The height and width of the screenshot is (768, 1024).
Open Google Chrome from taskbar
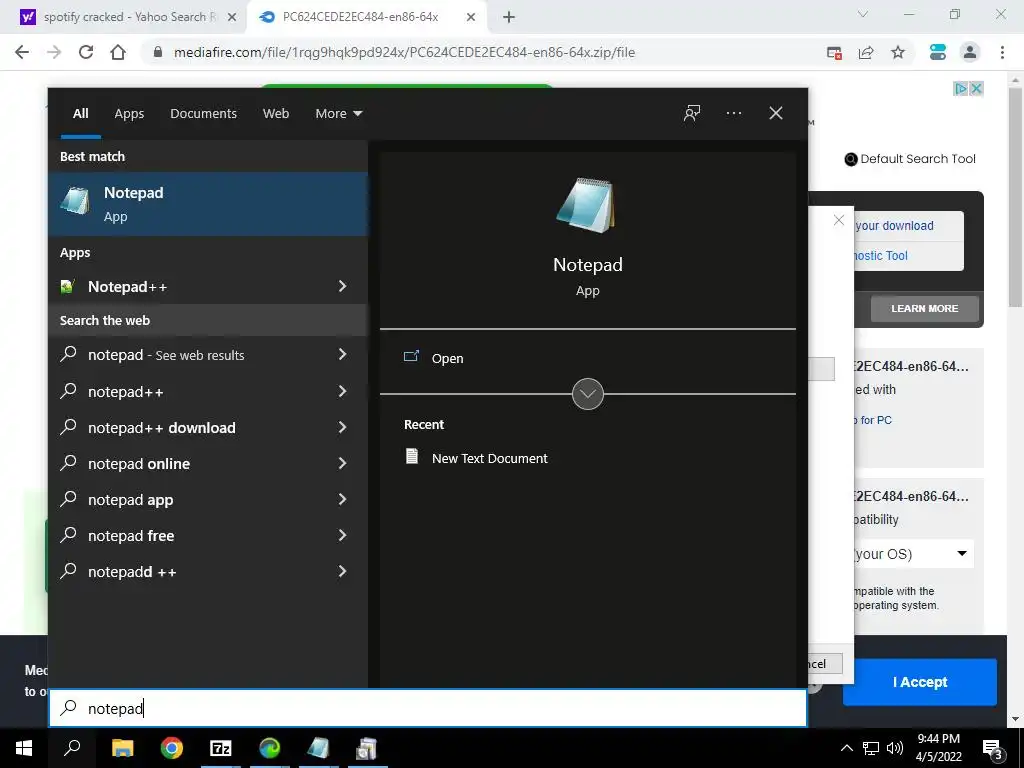(x=172, y=748)
